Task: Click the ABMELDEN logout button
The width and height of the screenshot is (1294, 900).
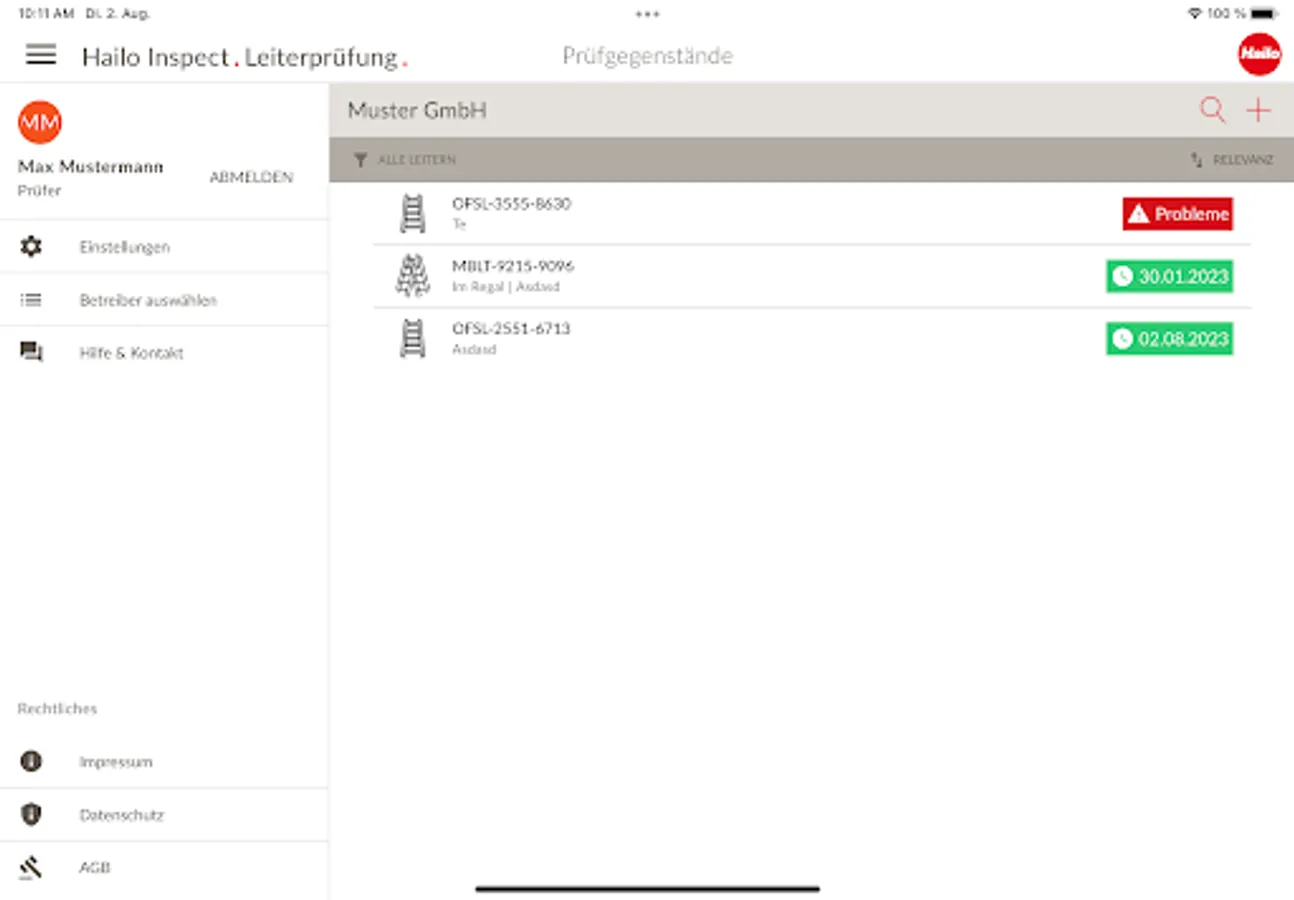Action: coord(251,177)
